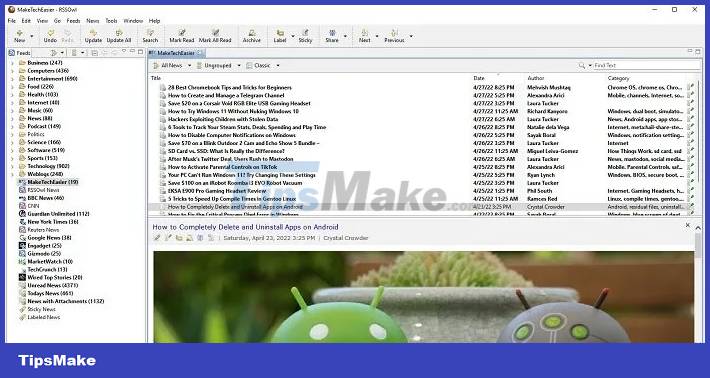Open the Label dropdown arrow

tap(293, 36)
